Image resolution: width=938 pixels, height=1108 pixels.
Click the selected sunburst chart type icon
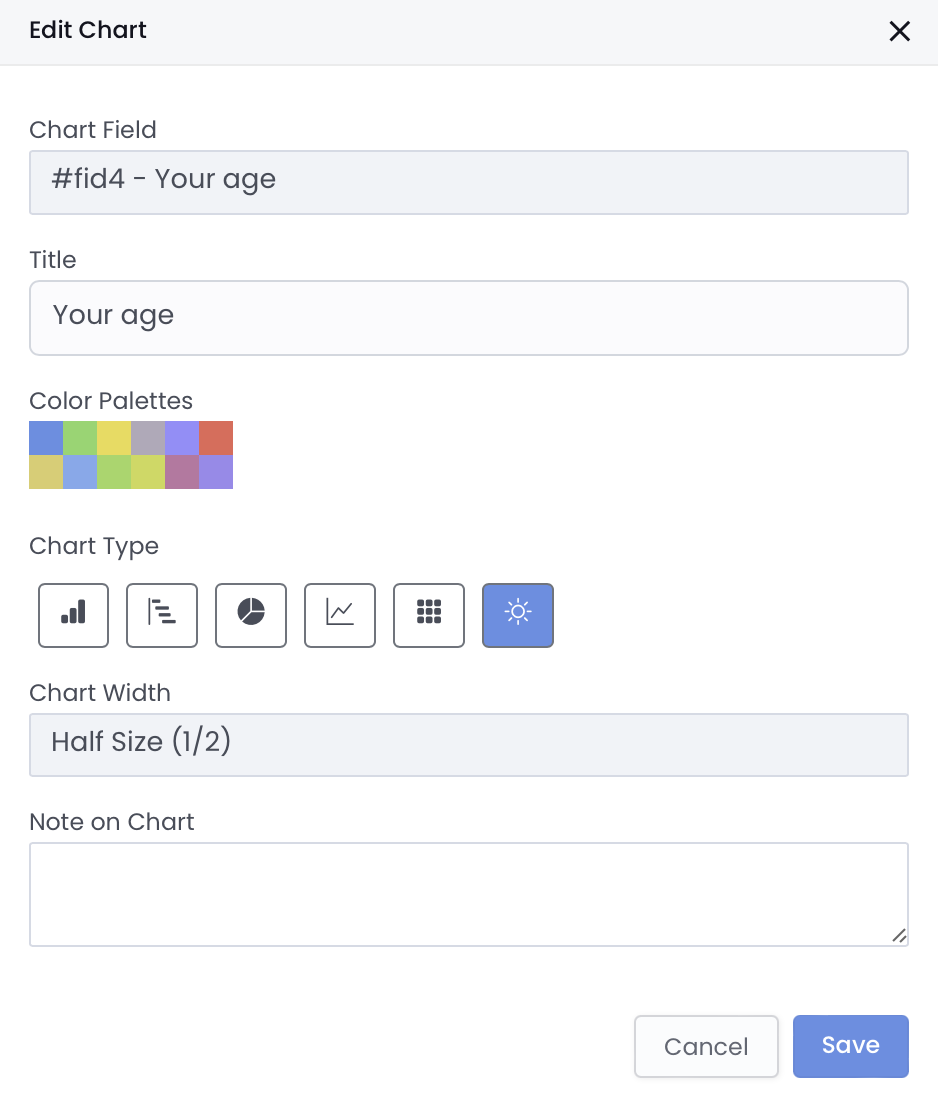click(x=518, y=615)
